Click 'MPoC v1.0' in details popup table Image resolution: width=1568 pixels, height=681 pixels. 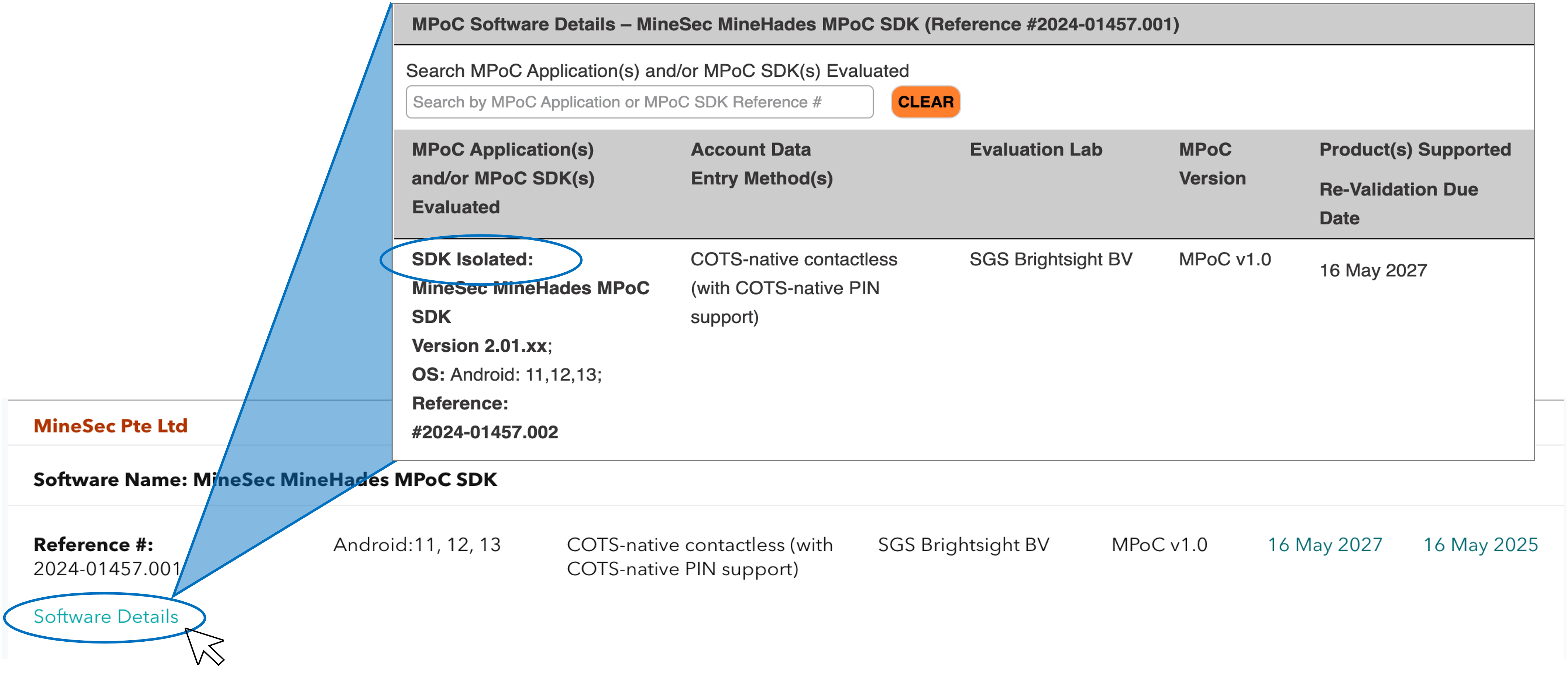[1225, 259]
